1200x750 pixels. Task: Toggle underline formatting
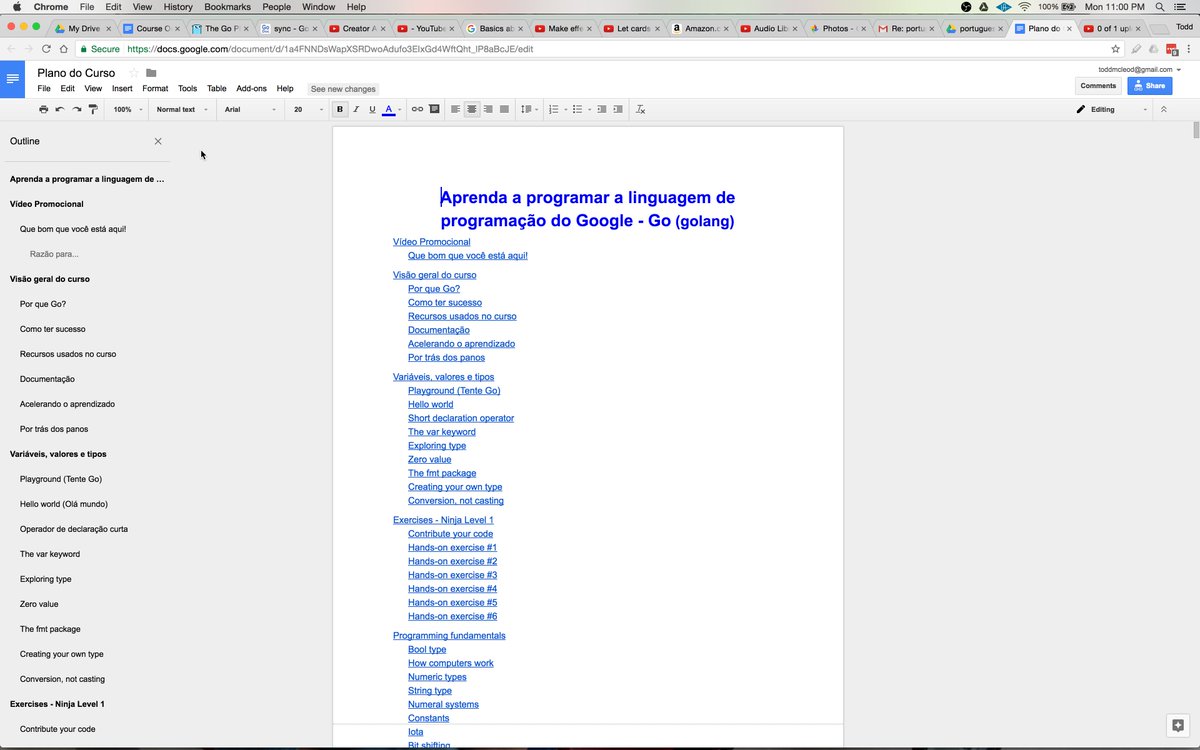pos(372,109)
